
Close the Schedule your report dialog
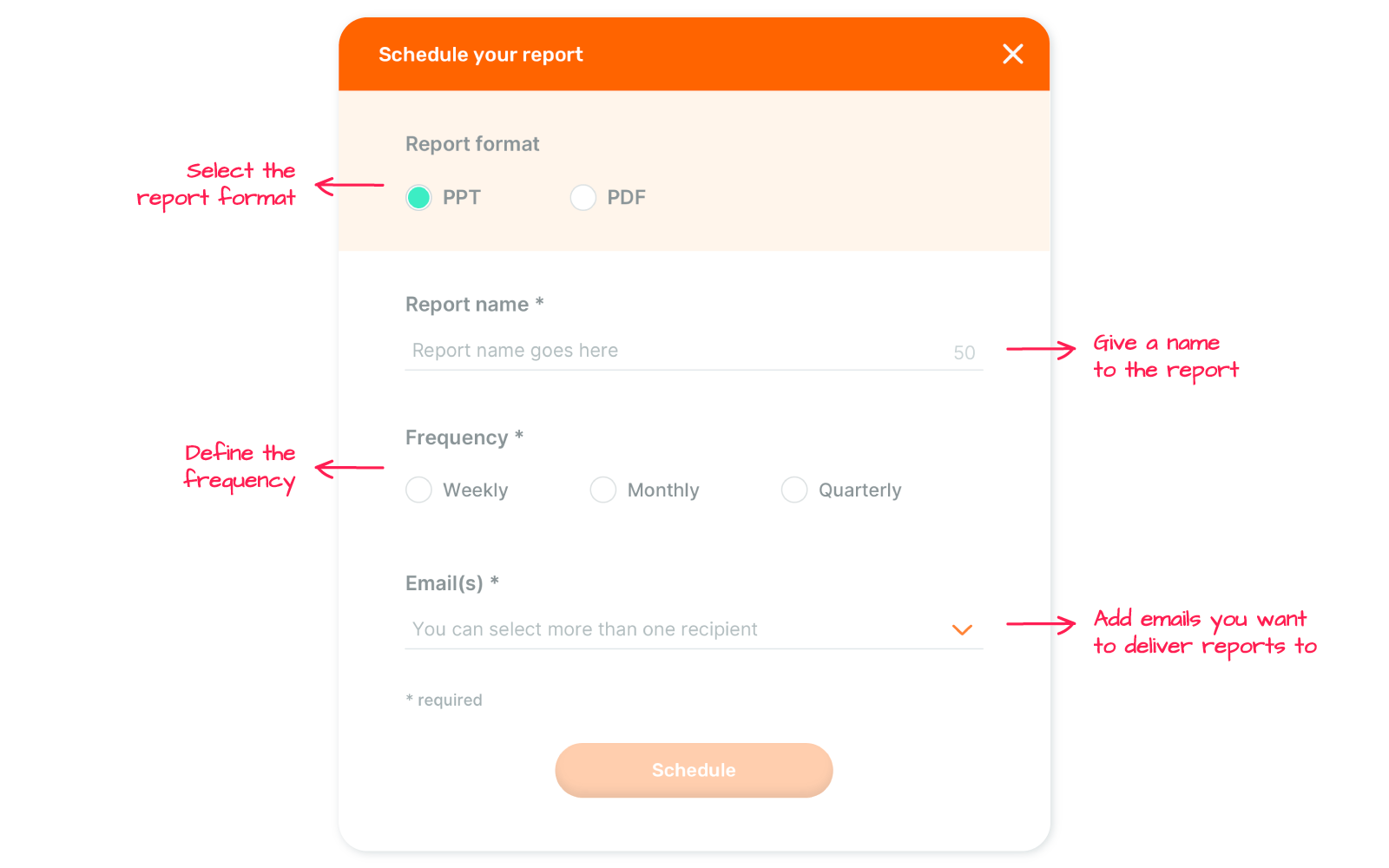pos(1012,54)
